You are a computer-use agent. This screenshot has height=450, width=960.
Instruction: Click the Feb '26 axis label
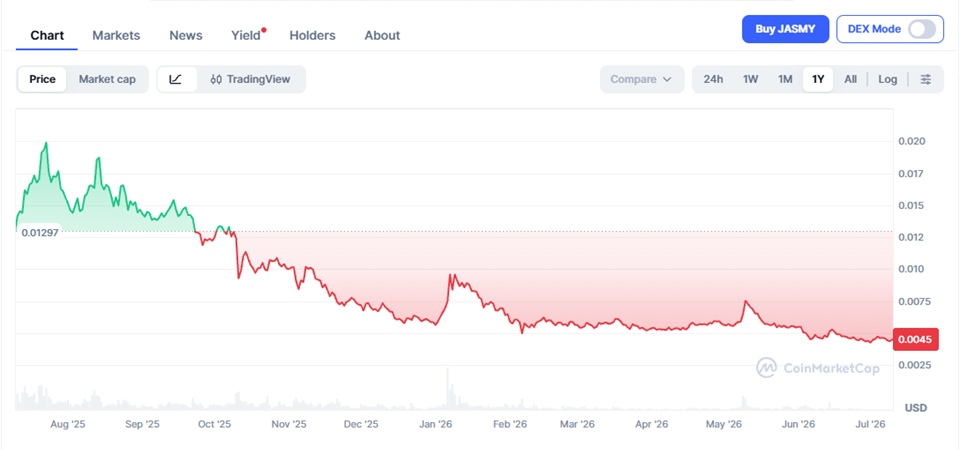511,424
